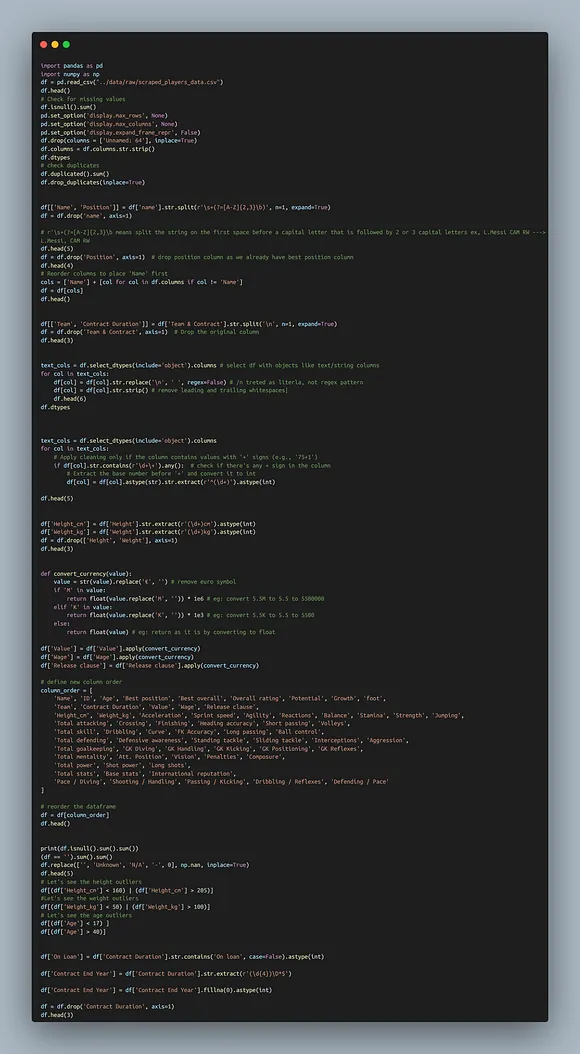Image resolution: width=580 pixels, height=1054 pixels.
Task: Click the comment '# check duplicates'
Action: tap(70, 165)
